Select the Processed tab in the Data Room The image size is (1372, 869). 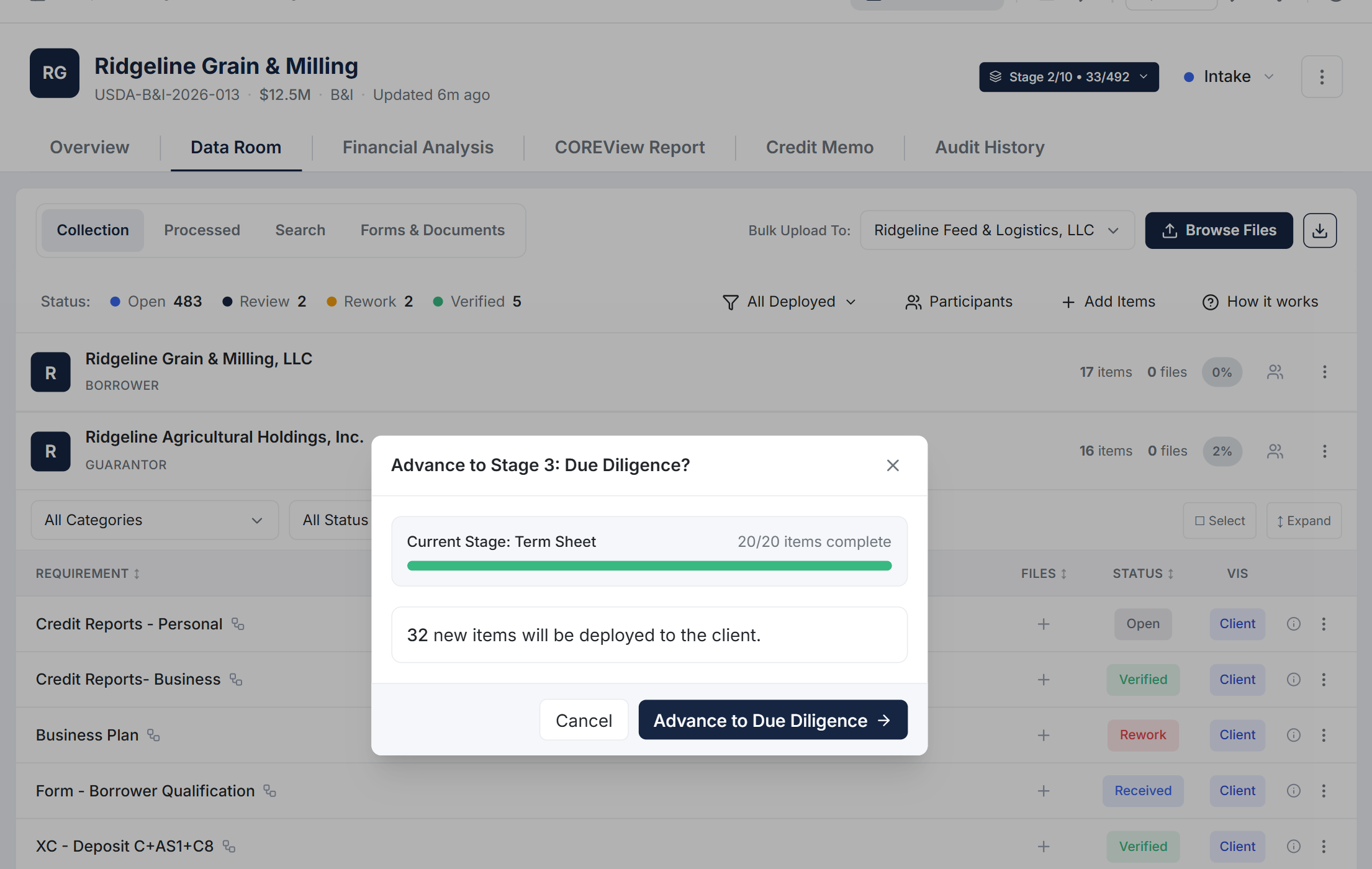point(202,230)
